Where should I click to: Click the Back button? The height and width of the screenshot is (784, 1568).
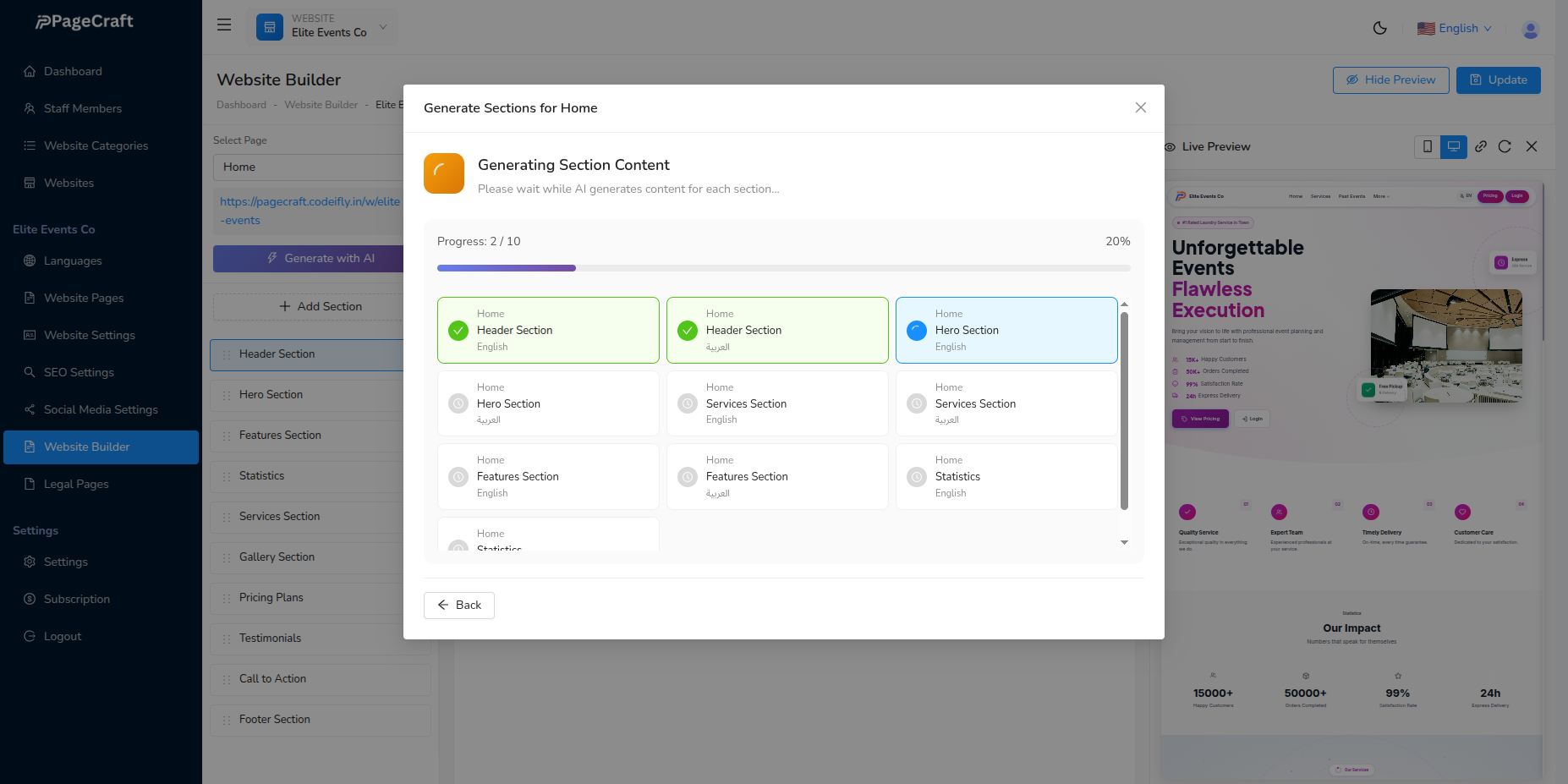pyautogui.click(x=458, y=605)
